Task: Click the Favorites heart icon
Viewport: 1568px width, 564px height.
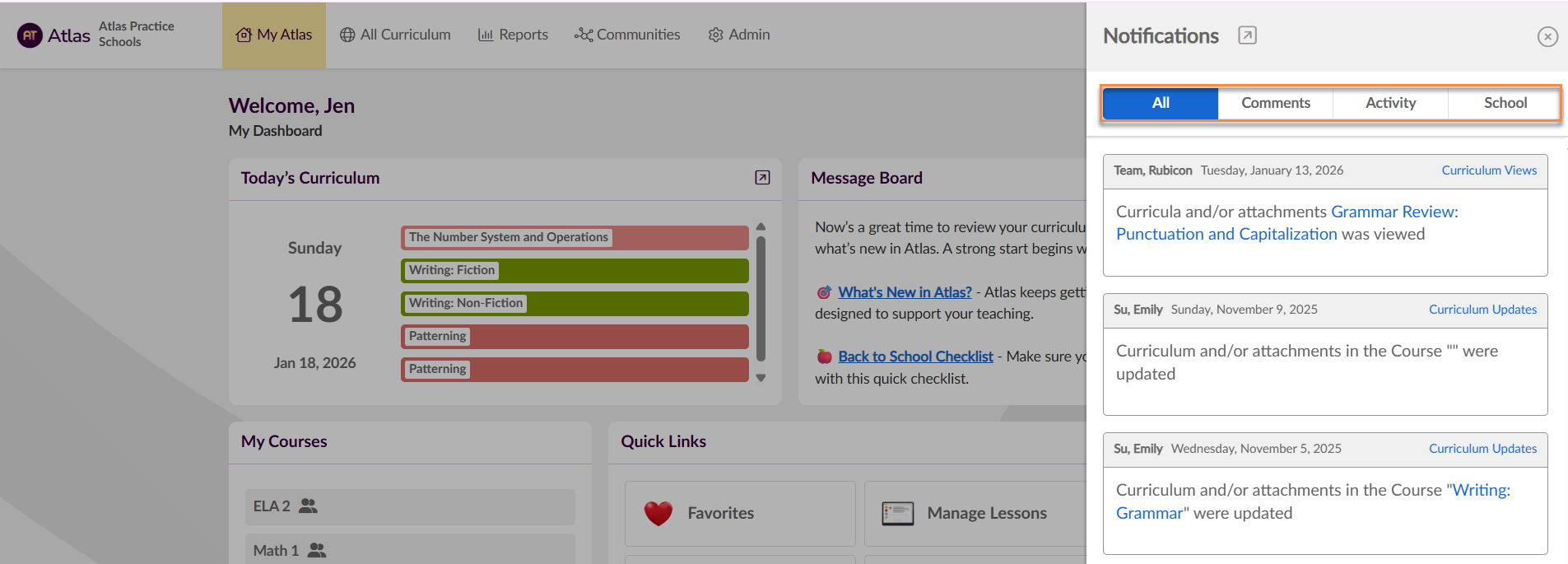Action: tap(658, 514)
